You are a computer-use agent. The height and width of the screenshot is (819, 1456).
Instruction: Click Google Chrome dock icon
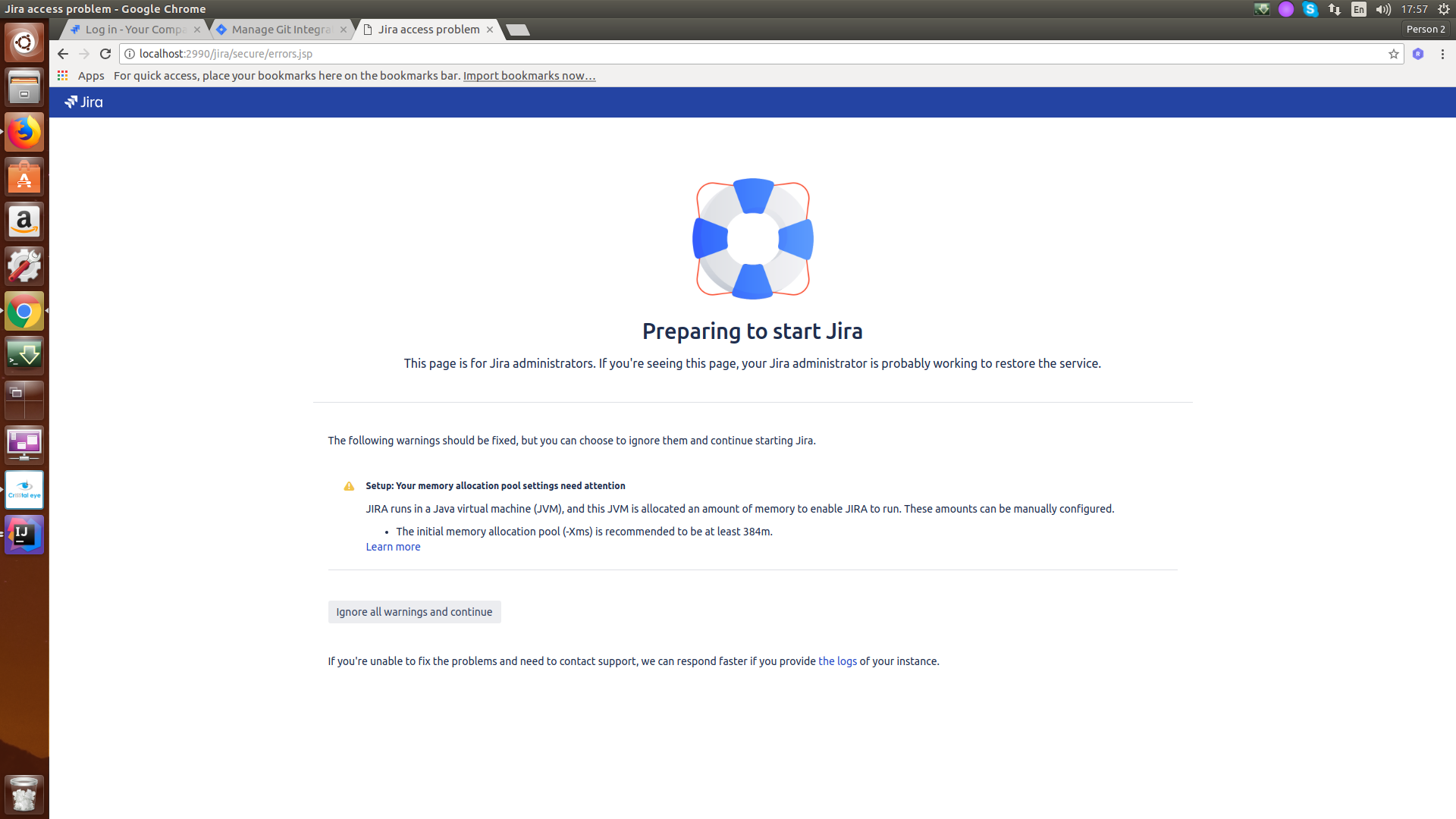pyautogui.click(x=24, y=311)
